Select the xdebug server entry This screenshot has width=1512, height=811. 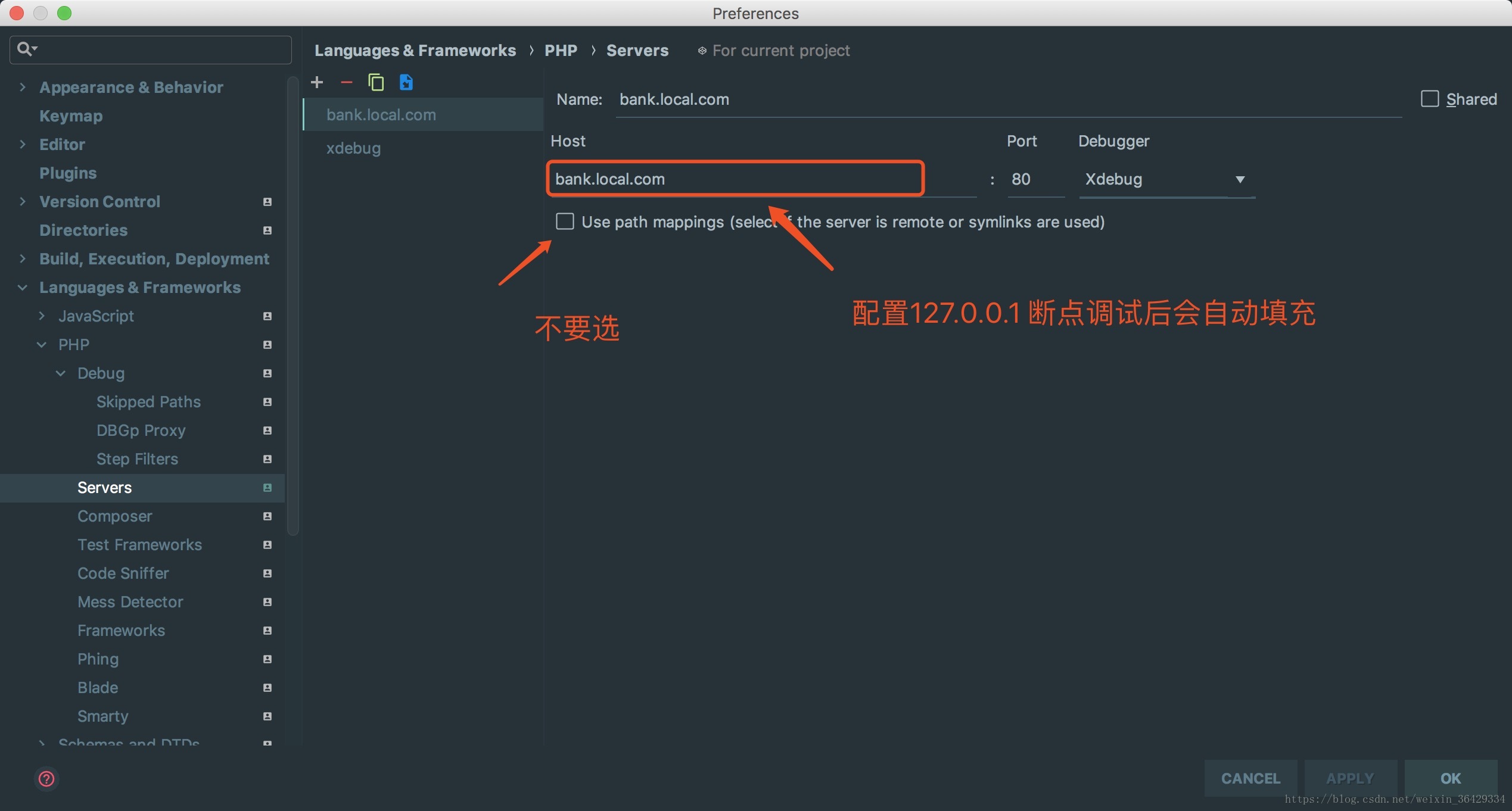click(354, 148)
